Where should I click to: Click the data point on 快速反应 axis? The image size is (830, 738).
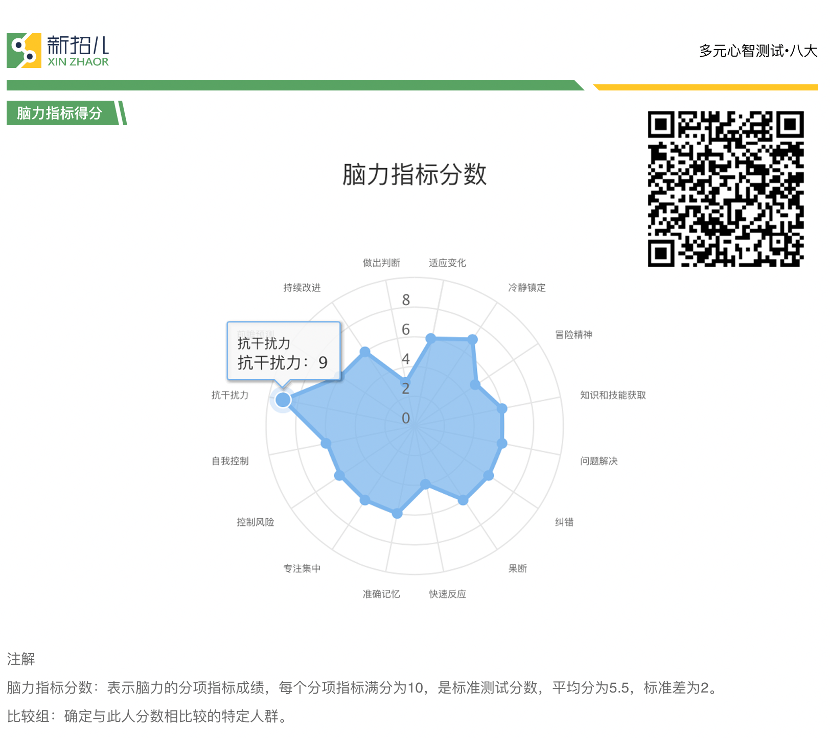point(425,484)
